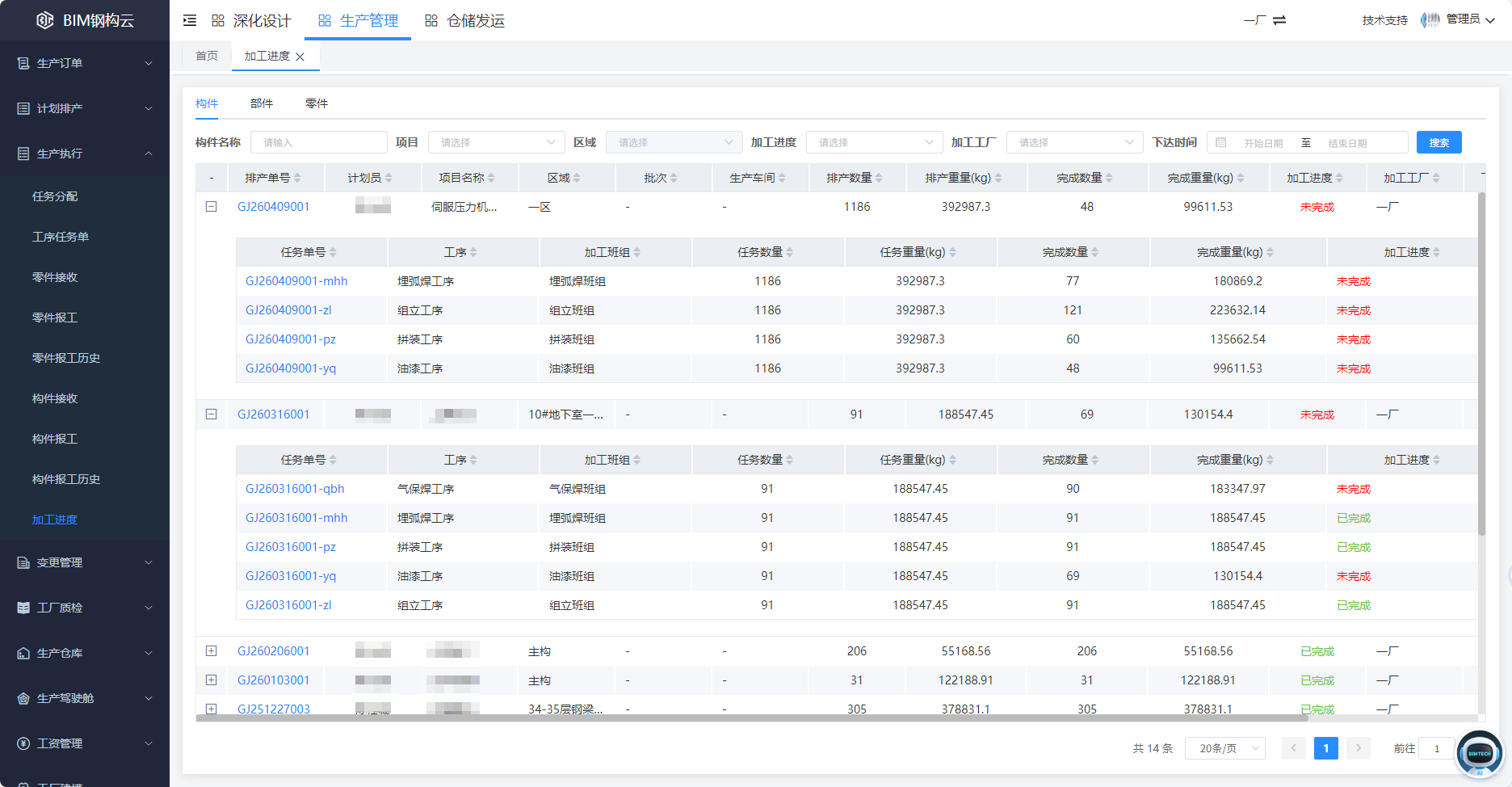Go to previous page arrow

(x=1293, y=748)
